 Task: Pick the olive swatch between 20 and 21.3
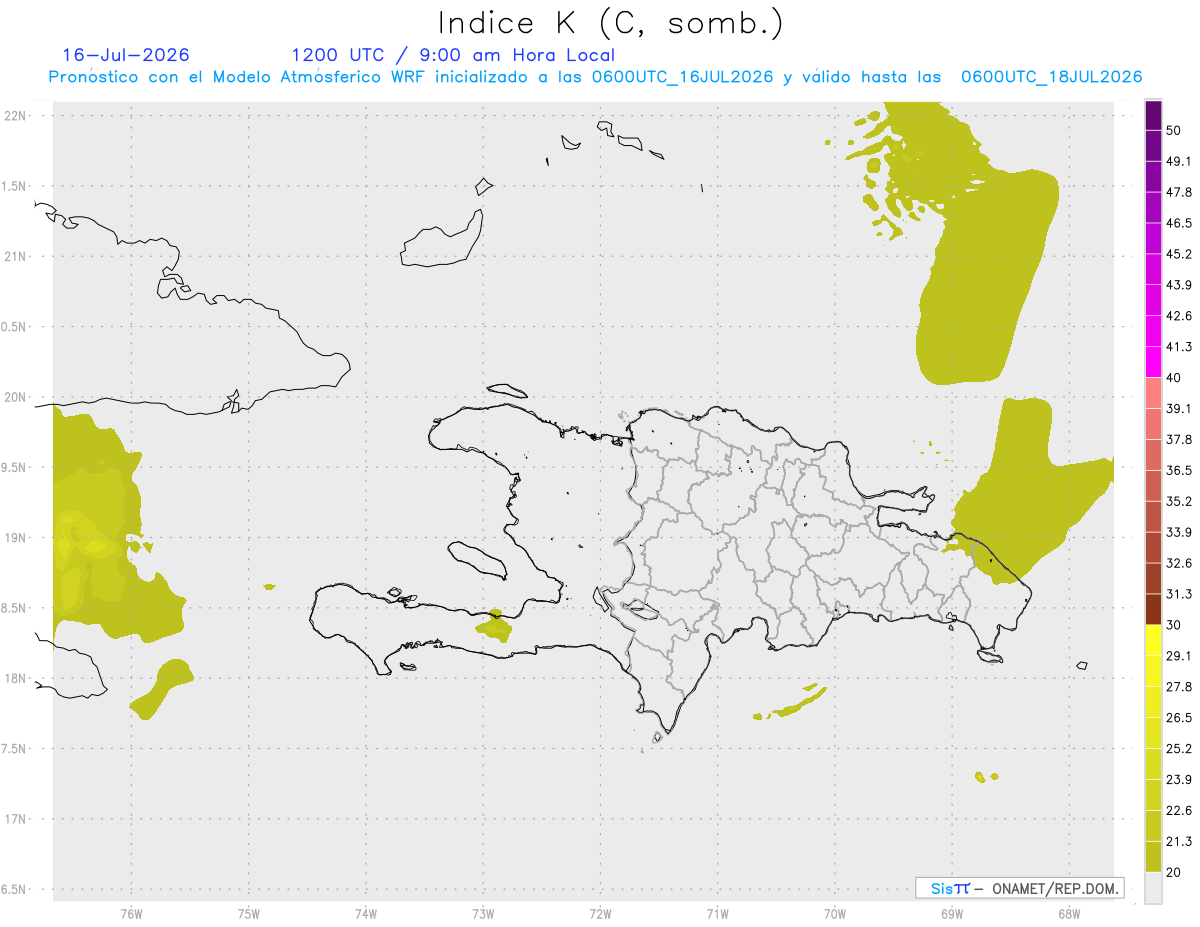point(1153,856)
